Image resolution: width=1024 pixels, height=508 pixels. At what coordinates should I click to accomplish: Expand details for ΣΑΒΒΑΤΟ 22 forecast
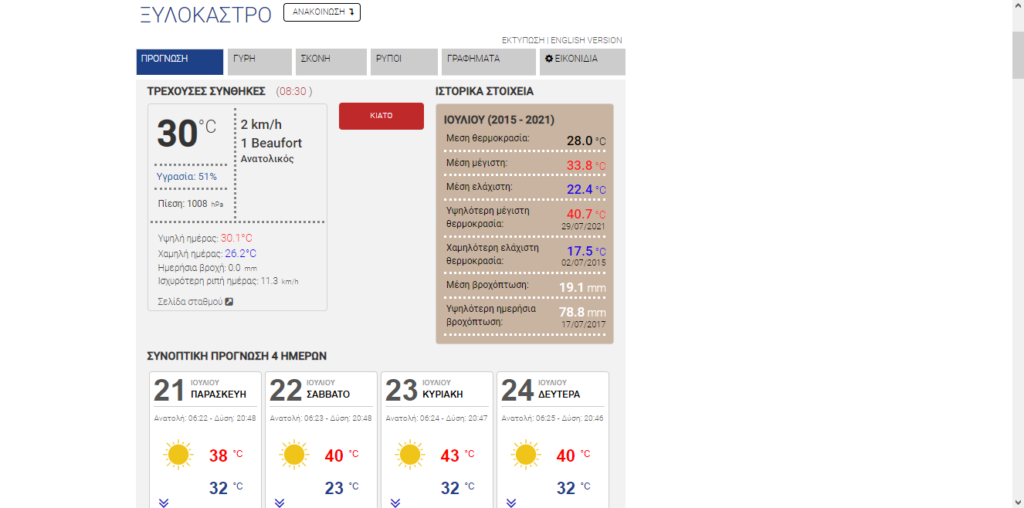pos(279,502)
